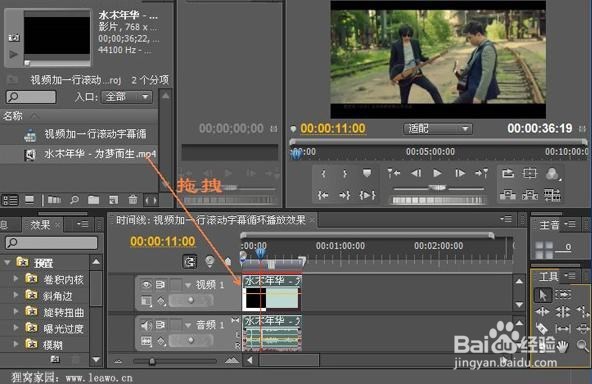Screen dimensions: 592x384
Task: Click Set unnumbered marker in timeline header
Action: 228,261
